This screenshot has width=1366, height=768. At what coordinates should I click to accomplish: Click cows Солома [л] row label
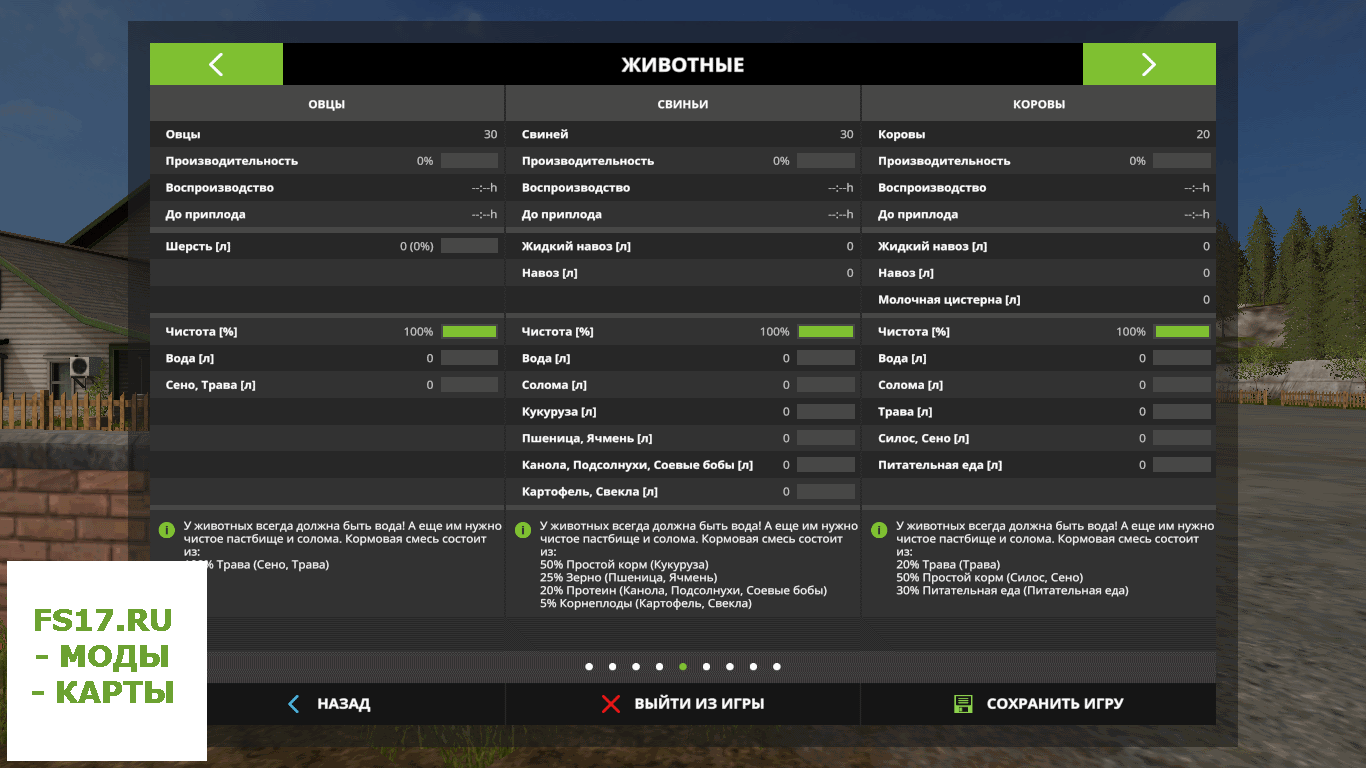910,385
